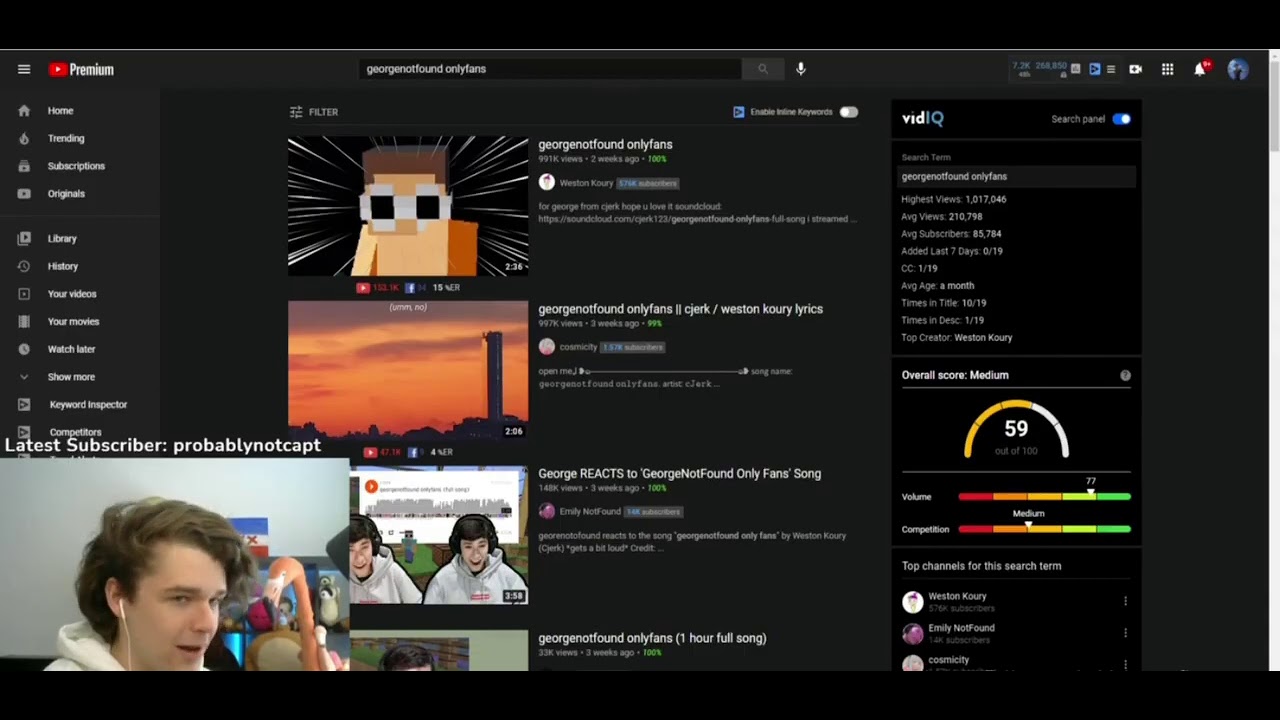Turn off the vidIQ Search panel switch
Viewport: 1280px width, 720px height.
point(1121,119)
